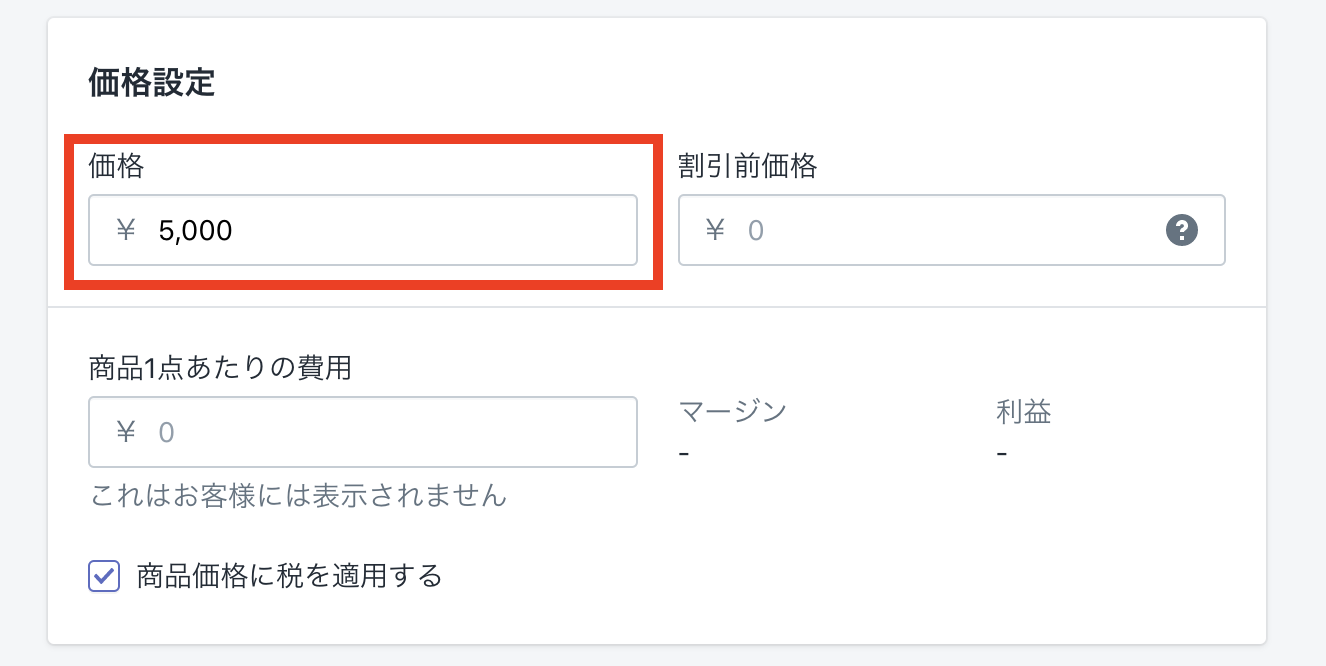This screenshot has height=666, width=1326.
Task: Click the 利益 label
Action: coord(1023,411)
